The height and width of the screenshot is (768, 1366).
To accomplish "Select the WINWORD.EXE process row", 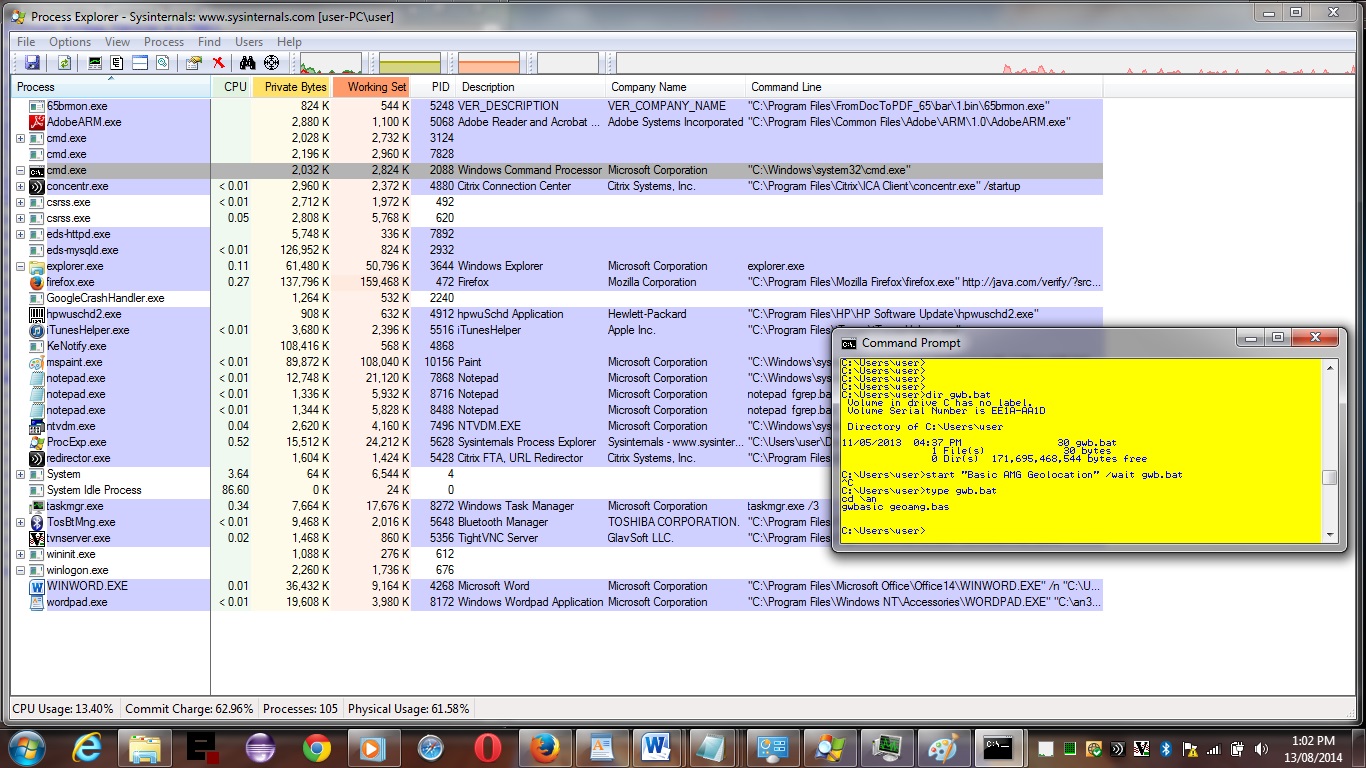I will pos(87,586).
